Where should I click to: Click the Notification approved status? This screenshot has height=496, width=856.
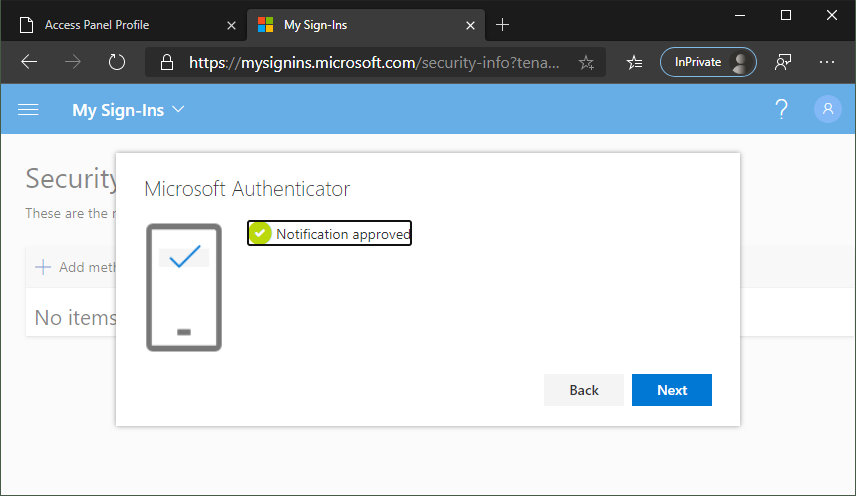click(329, 233)
